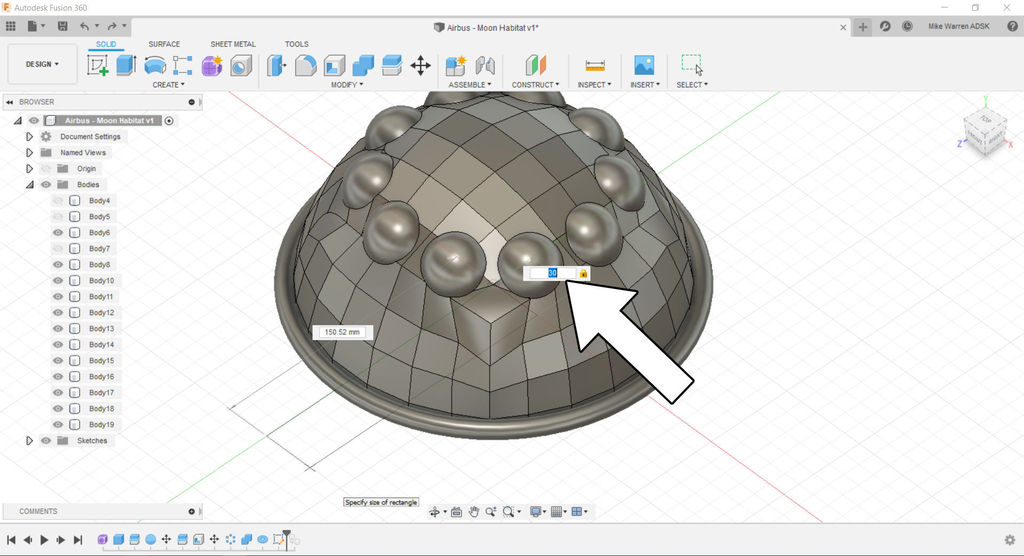This screenshot has width=1024, height=556.
Task: Show hidden Body4 via its eye icon
Action: (x=58, y=201)
